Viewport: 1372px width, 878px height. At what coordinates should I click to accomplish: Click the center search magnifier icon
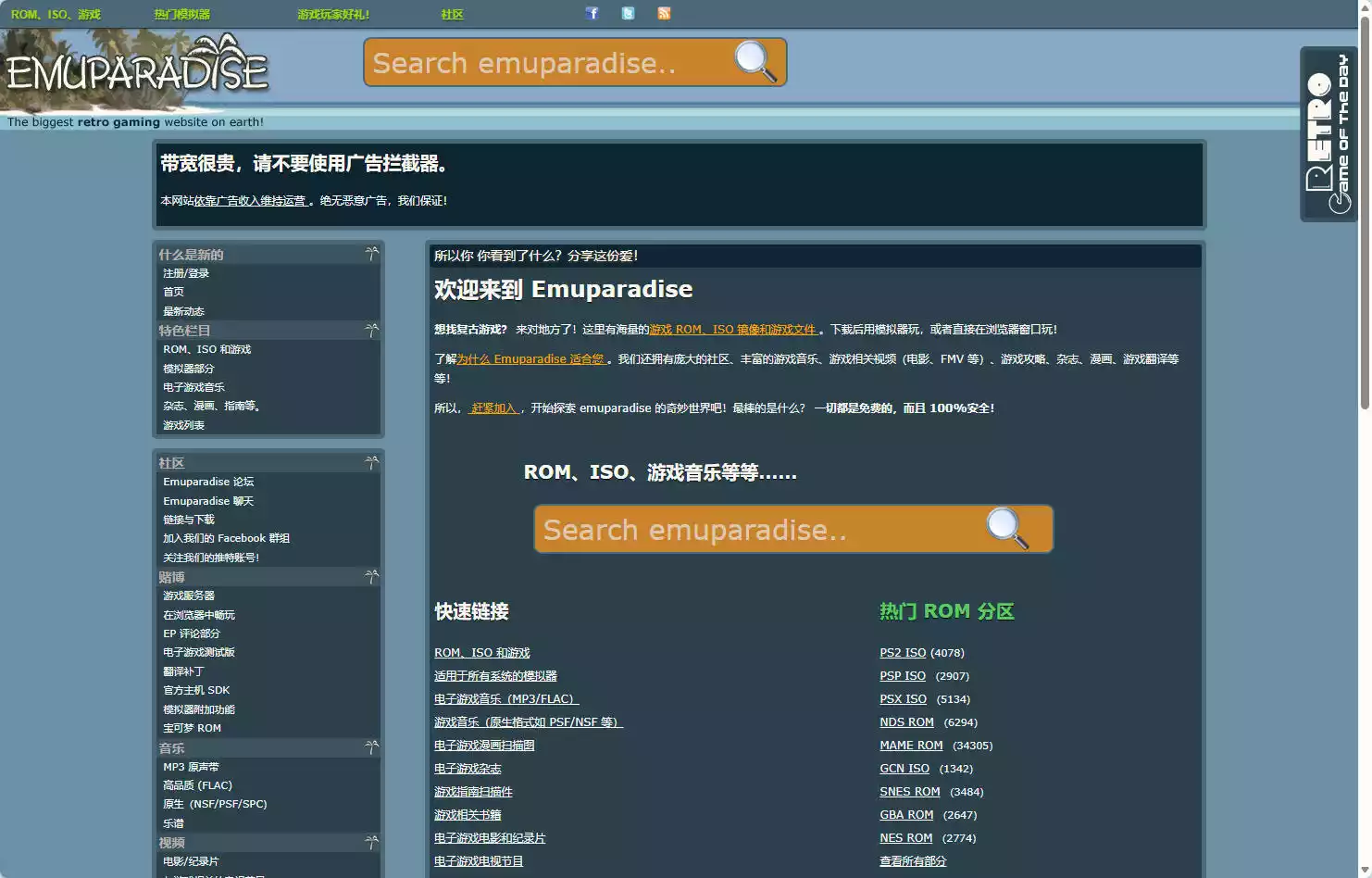(x=1007, y=529)
